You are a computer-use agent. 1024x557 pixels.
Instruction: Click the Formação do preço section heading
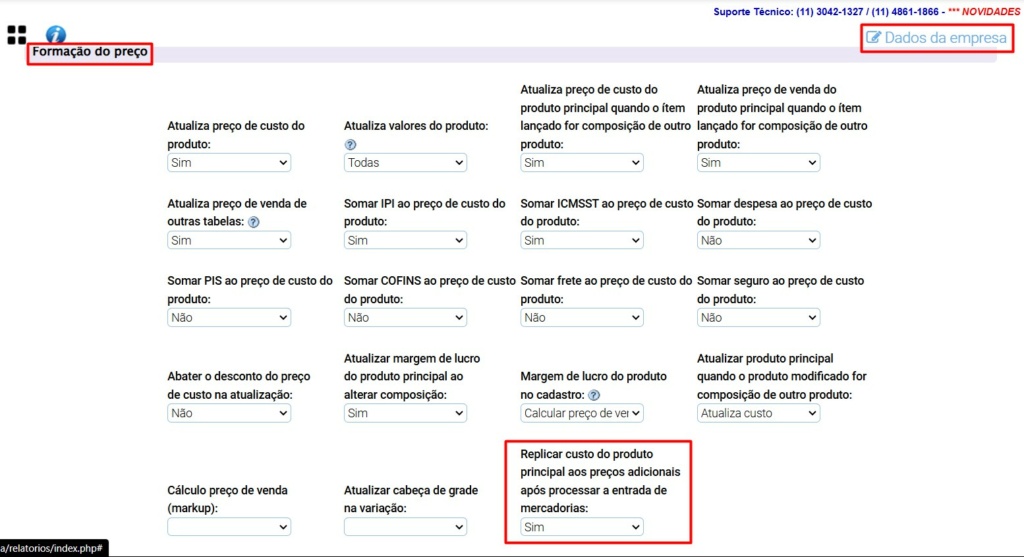pyautogui.click(x=90, y=52)
